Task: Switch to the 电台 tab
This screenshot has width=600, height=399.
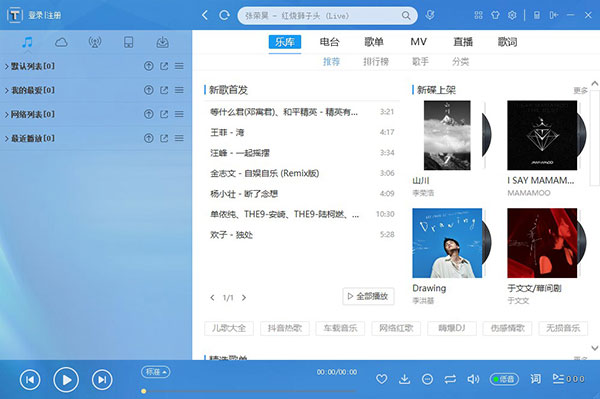Action: click(x=329, y=42)
